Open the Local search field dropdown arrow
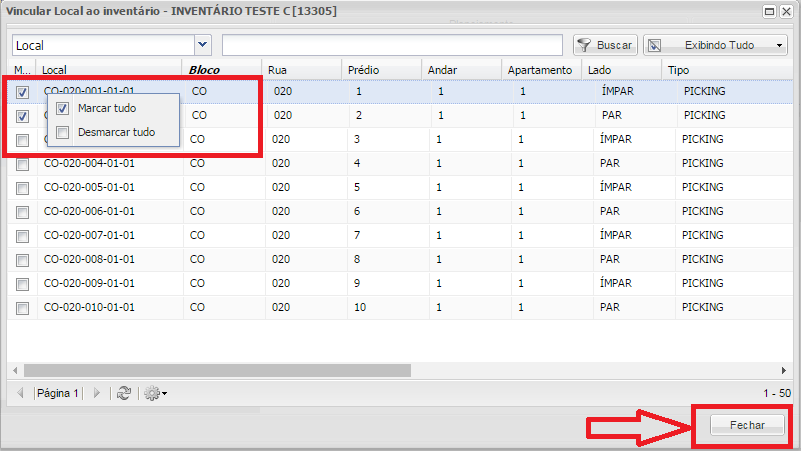The width and height of the screenshot is (805, 455). 203,45
